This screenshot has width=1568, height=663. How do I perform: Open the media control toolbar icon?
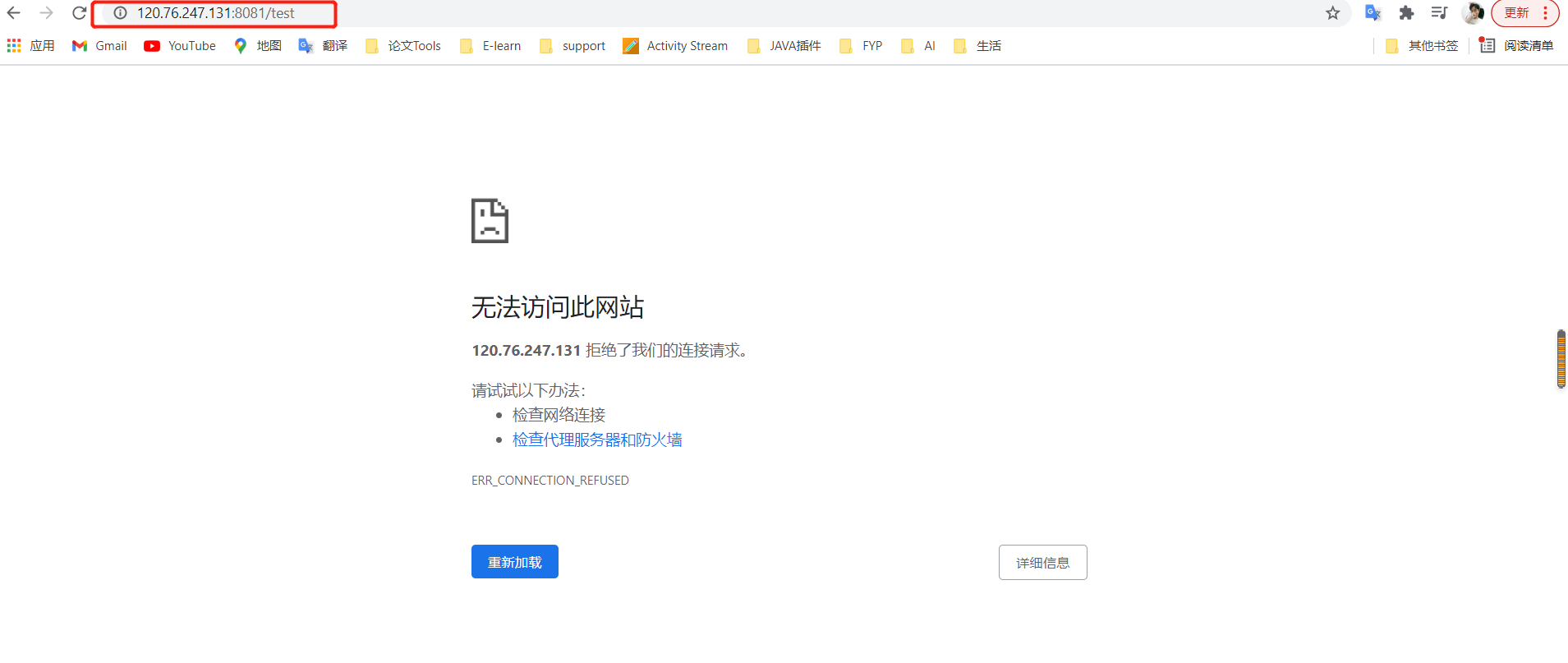point(1439,13)
